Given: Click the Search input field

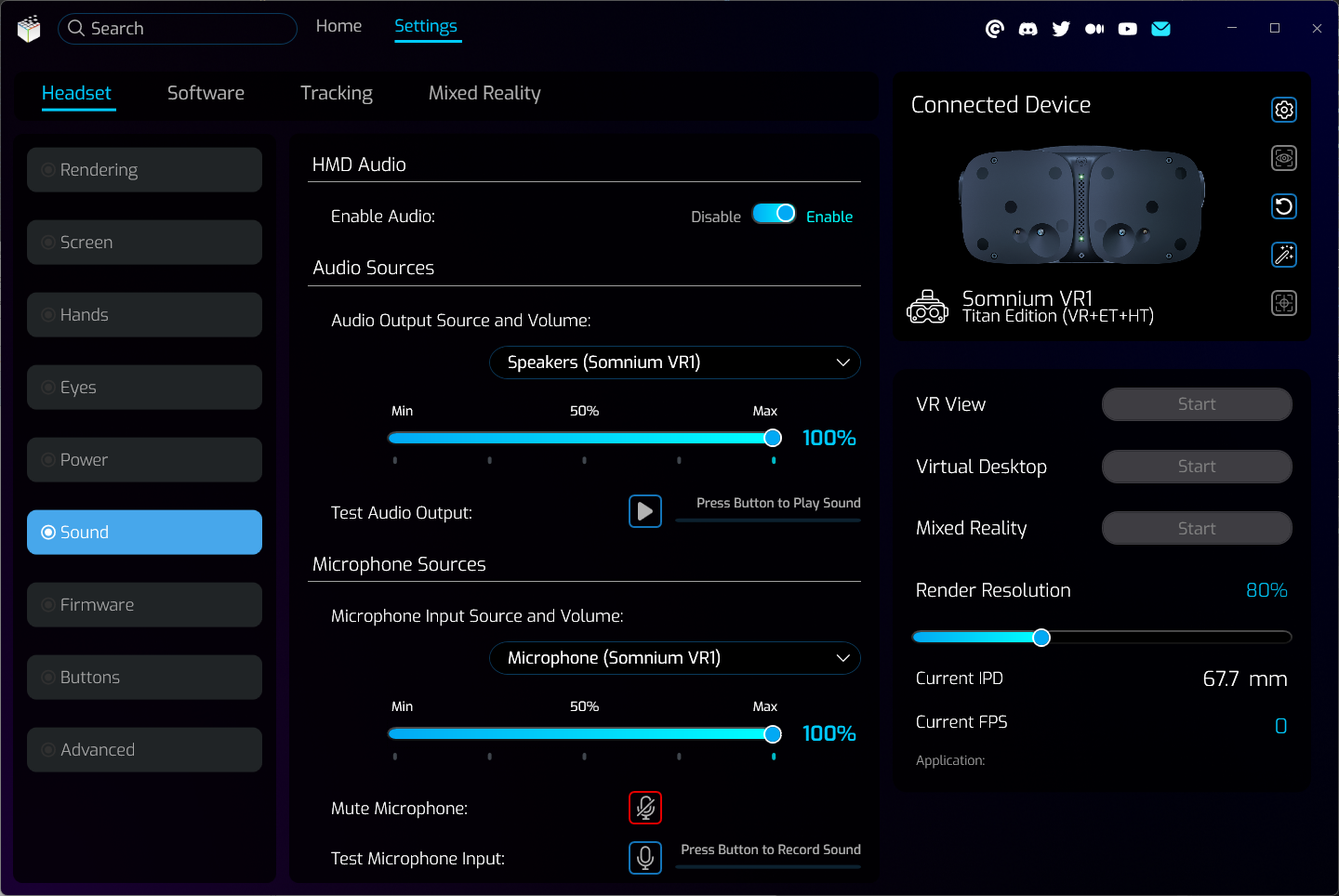Looking at the screenshot, I should [x=186, y=29].
